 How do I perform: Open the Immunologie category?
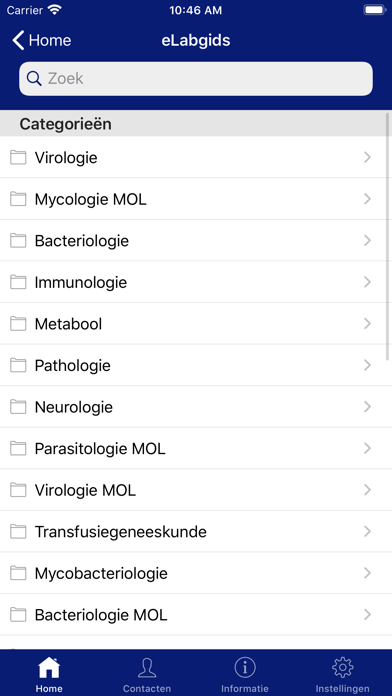196,282
